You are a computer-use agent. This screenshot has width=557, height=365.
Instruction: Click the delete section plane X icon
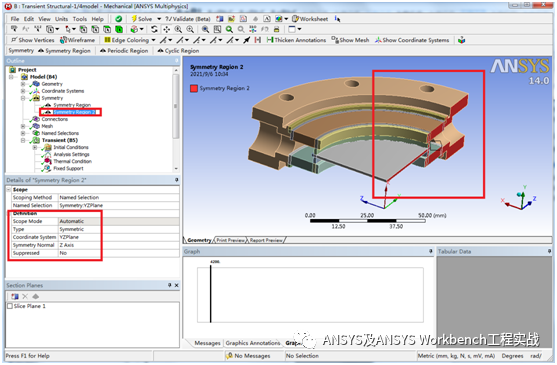coord(25,296)
